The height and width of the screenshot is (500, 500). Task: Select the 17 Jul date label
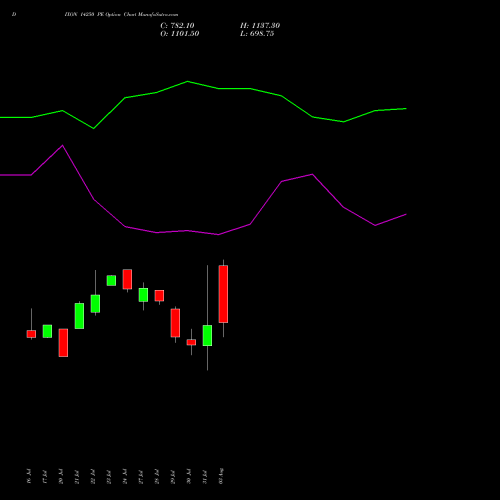(x=45, y=476)
